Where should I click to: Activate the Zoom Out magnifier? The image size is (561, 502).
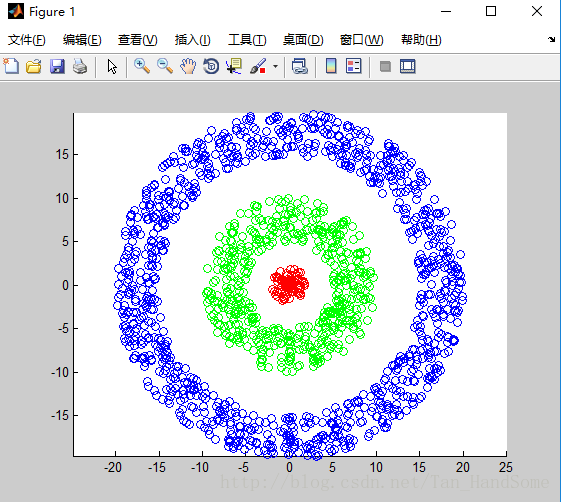pos(165,66)
